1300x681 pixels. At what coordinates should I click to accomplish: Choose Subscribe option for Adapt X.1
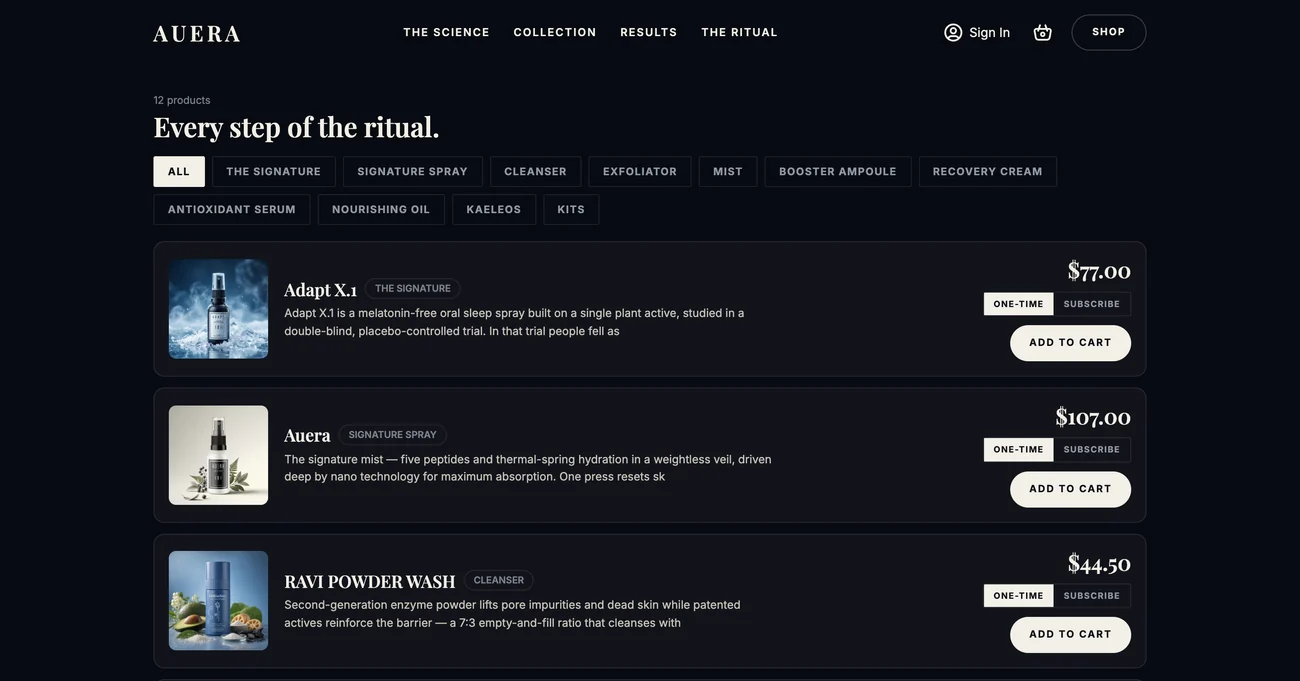[x=1092, y=304]
